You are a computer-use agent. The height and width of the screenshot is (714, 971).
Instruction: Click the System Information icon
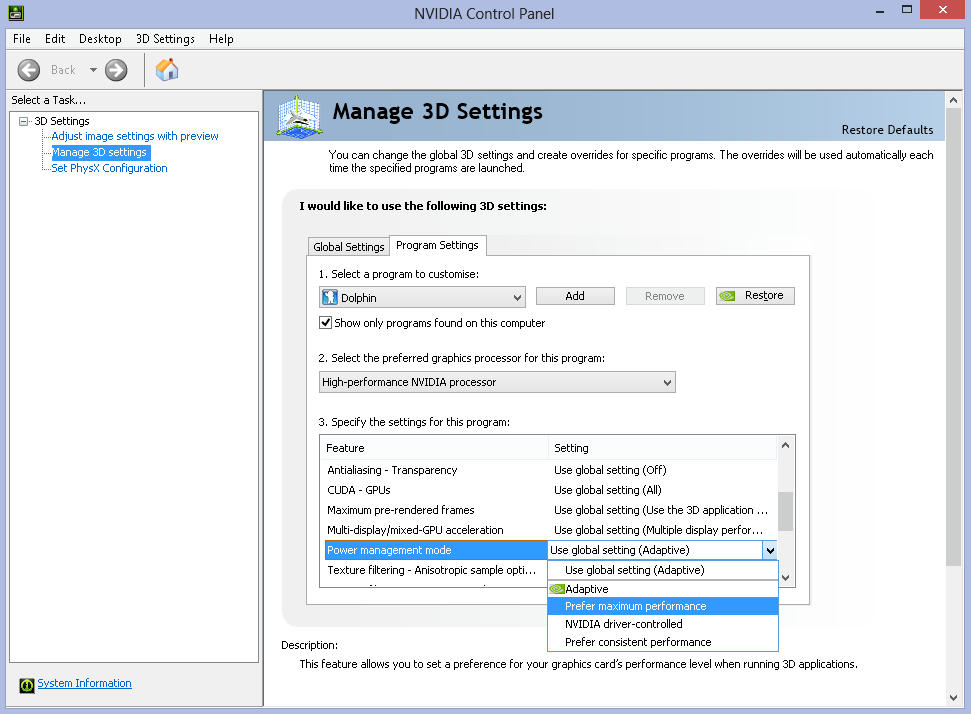[27, 685]
